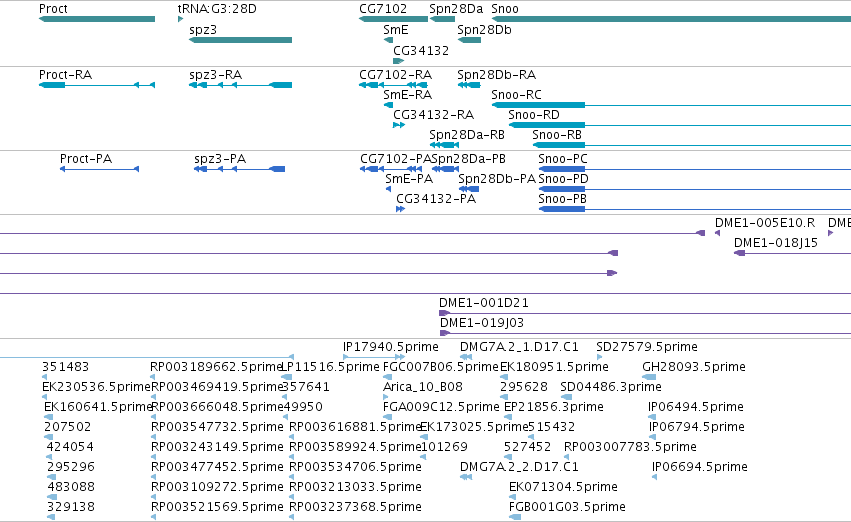Click the DME1-005E10.R clone label
851x522 pixels.
(x=765, y=222)
